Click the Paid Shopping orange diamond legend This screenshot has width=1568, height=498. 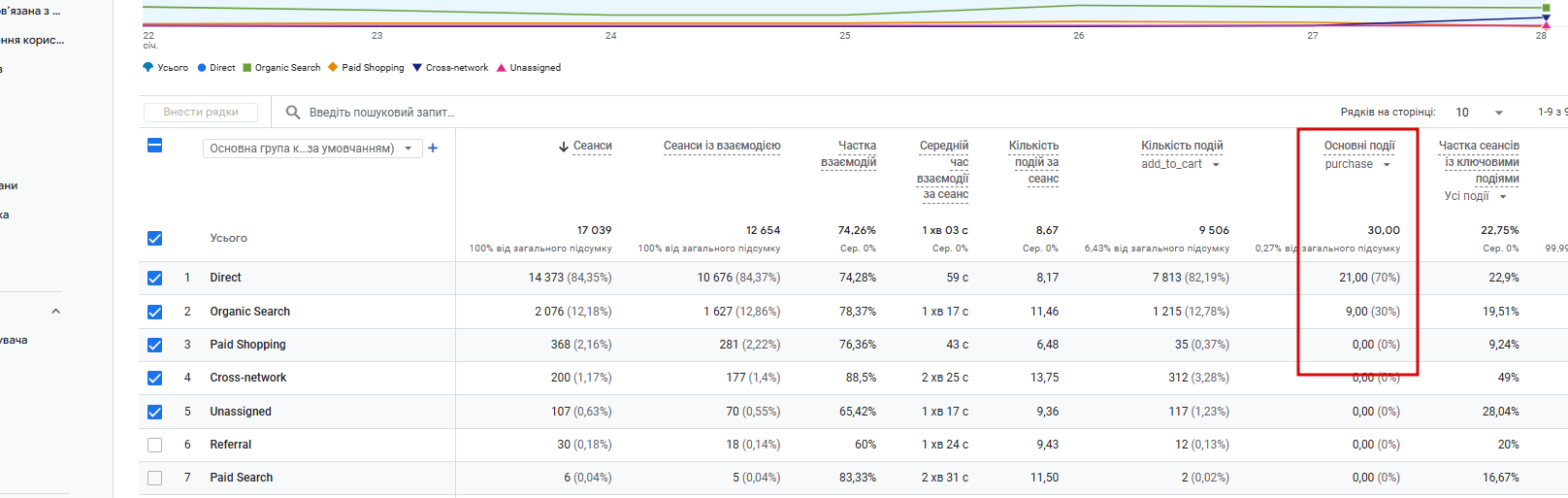tap(333, 68)
